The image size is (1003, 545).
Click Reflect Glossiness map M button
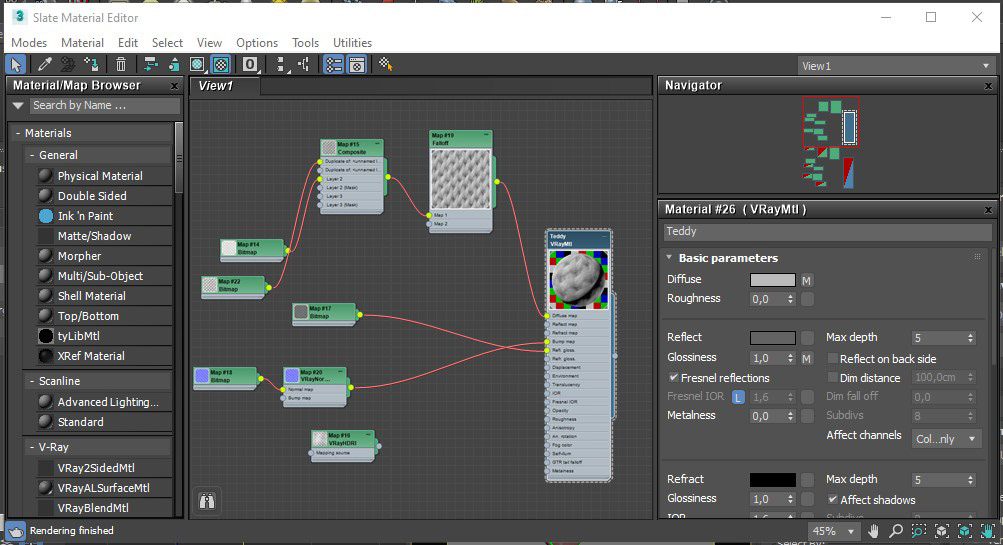(x=807, y=358)
